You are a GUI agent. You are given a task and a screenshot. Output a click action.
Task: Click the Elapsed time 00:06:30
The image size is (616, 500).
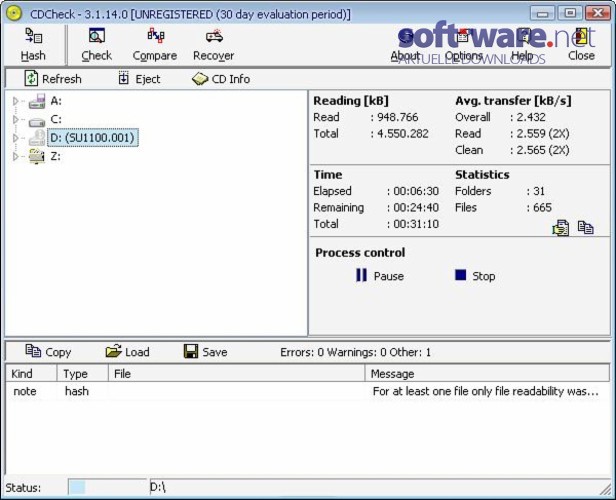pos(416,191)
